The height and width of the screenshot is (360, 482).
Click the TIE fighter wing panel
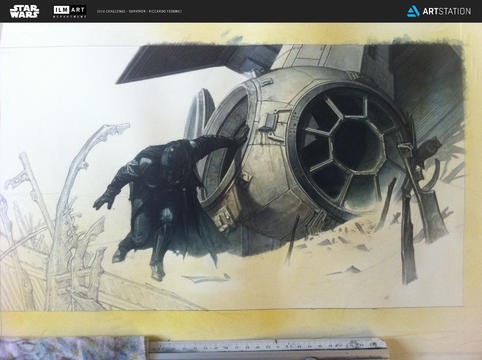coord(187,63)
